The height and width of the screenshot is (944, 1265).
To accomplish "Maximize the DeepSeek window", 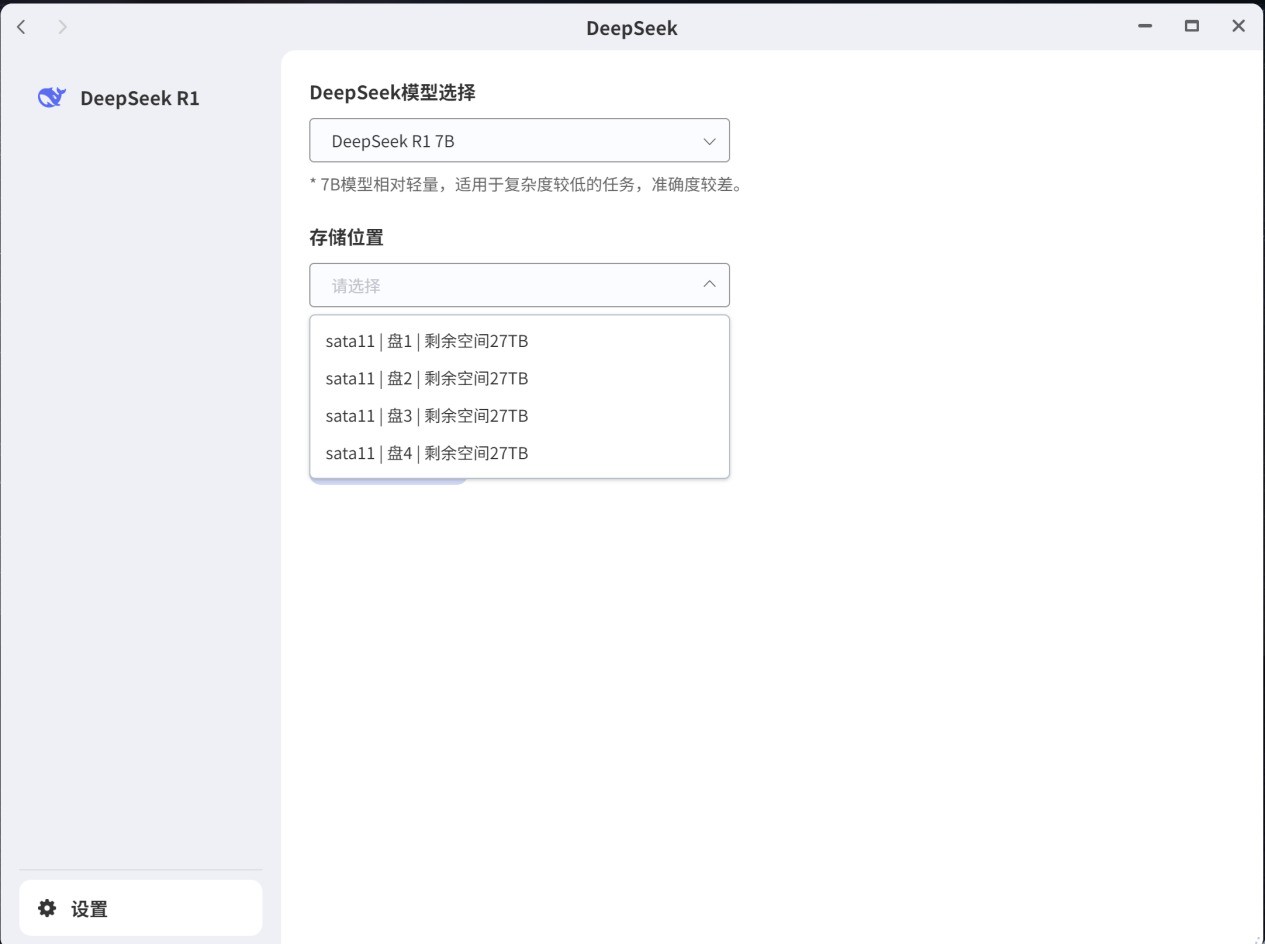I will 1191,27.
